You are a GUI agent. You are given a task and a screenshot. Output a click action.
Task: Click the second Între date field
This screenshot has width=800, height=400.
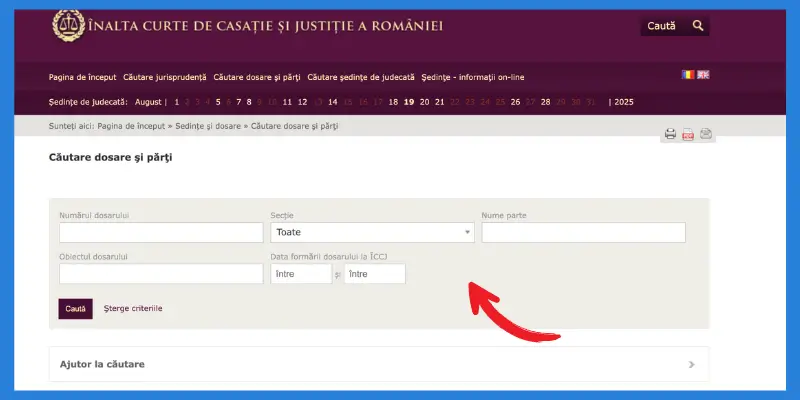pos(375,273)
